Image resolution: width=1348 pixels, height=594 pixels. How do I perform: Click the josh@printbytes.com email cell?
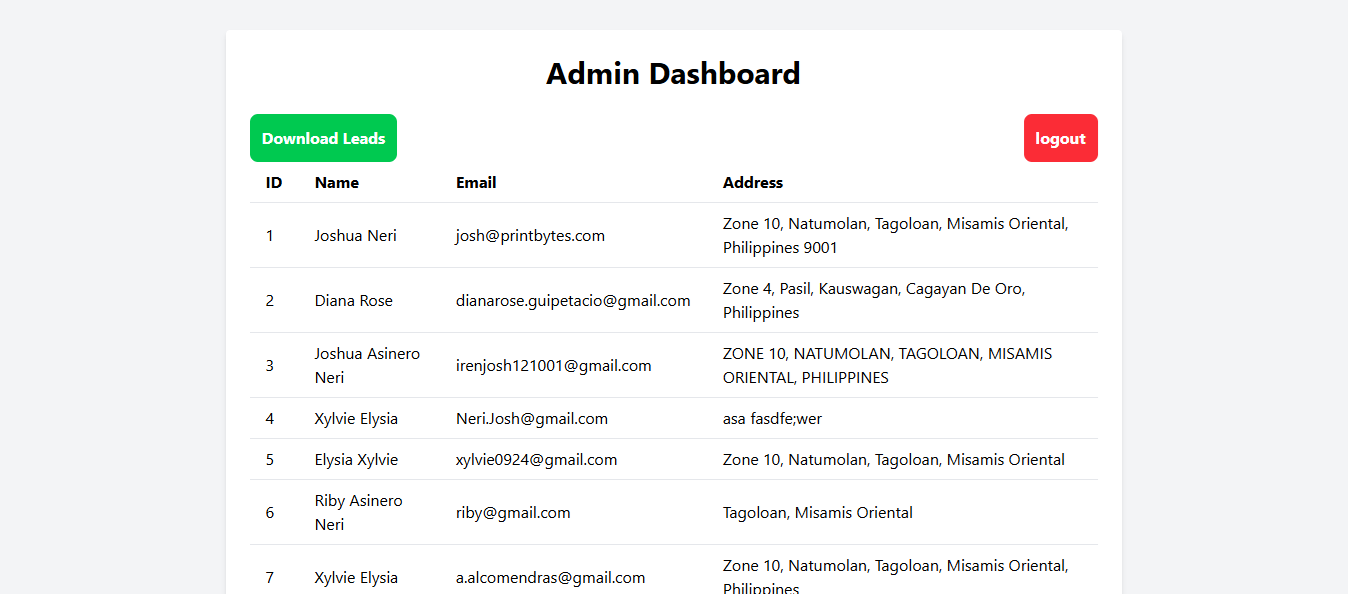click(x=530, y=236)
